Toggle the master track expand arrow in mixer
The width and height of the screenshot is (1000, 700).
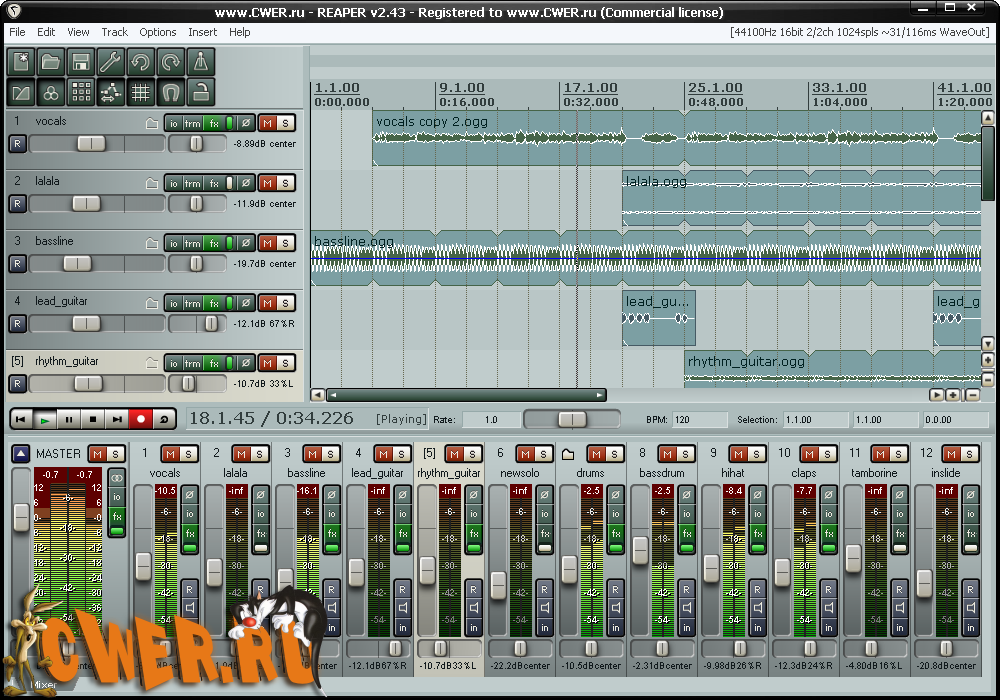[x=21, y=454]
